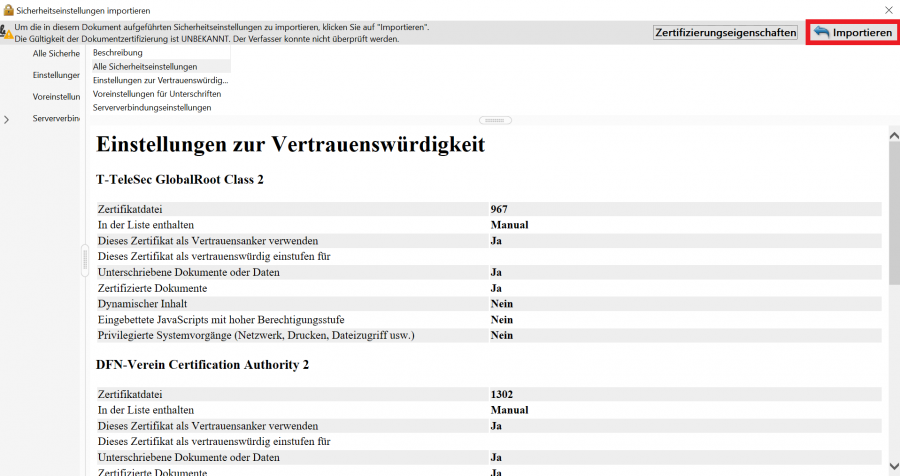Viewport: 900px width, 476px height.
Task: Select truncated 'Voreinstellun' item in left panel
Action: (x=56, y=97)
